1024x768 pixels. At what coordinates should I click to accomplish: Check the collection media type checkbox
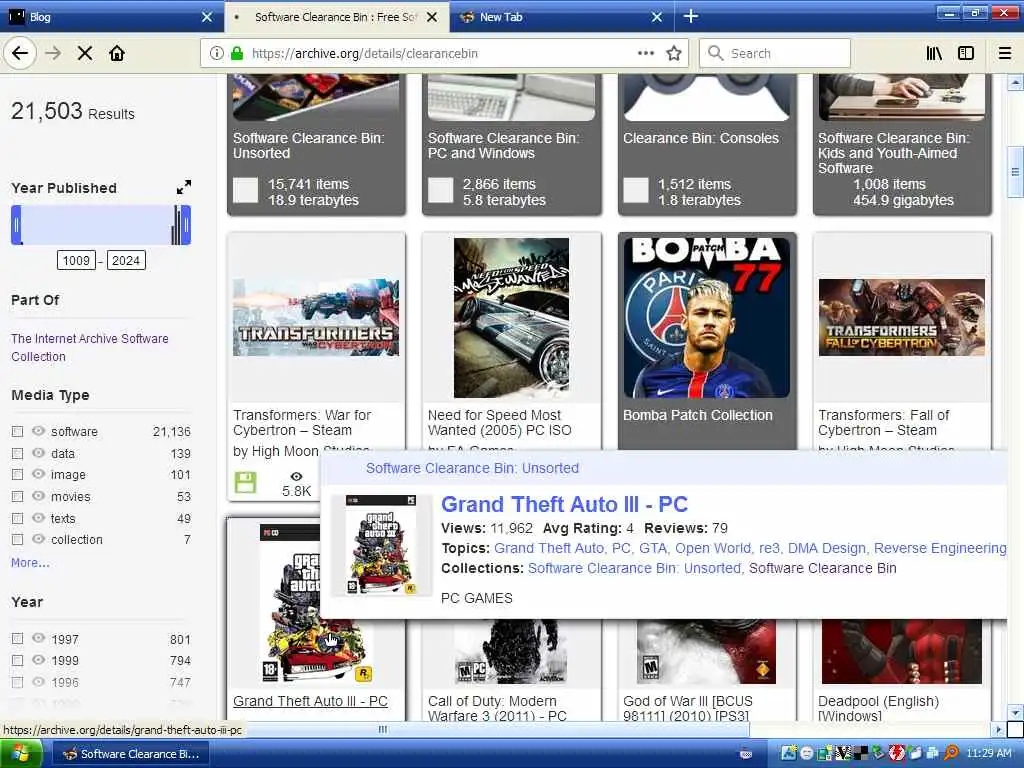pos(18,539)
